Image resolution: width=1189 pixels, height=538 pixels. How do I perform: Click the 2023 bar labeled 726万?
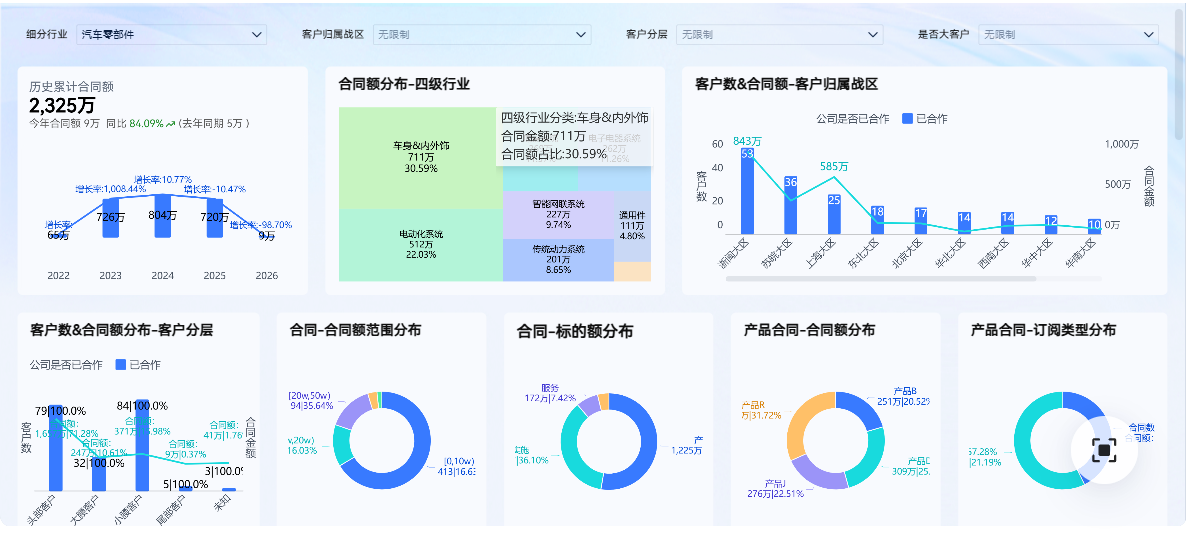click(x=111, y=218)
